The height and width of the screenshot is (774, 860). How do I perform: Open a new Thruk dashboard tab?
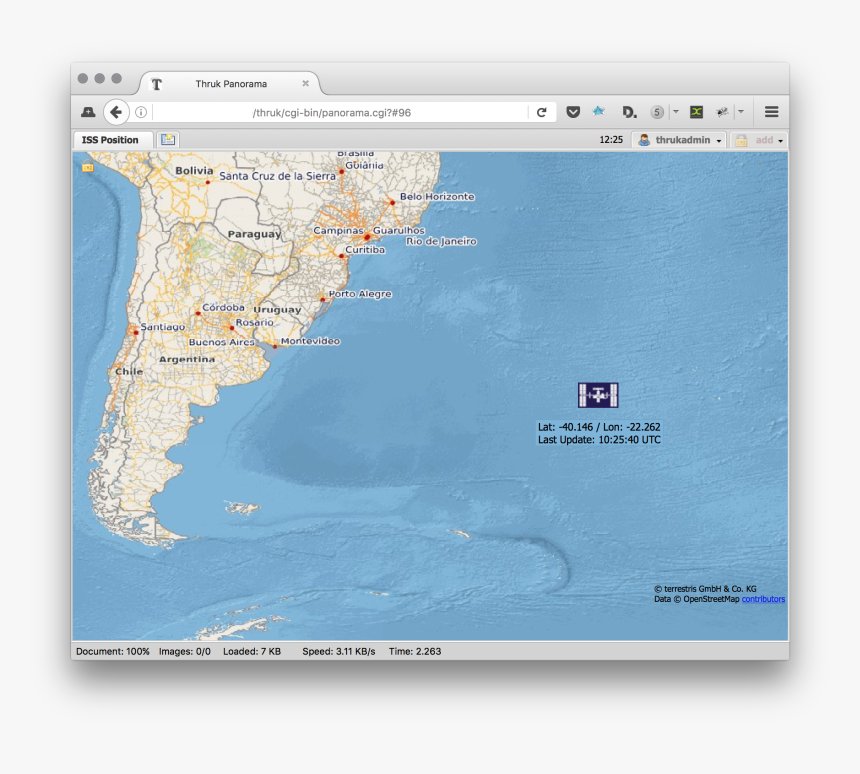167,140
